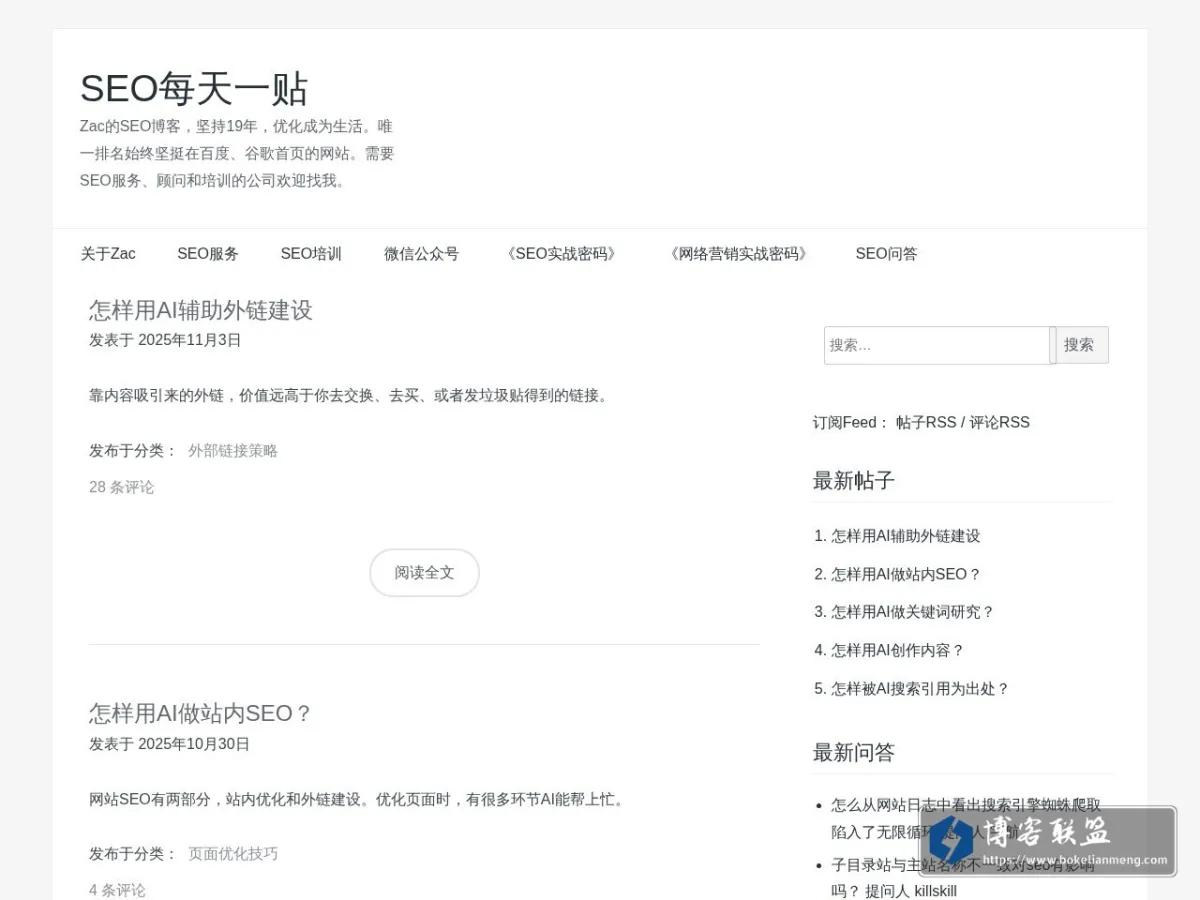Viewport: 1200px width, 900px height.
Task: Click the date 2025年11月3日
Action: point(190,340)
